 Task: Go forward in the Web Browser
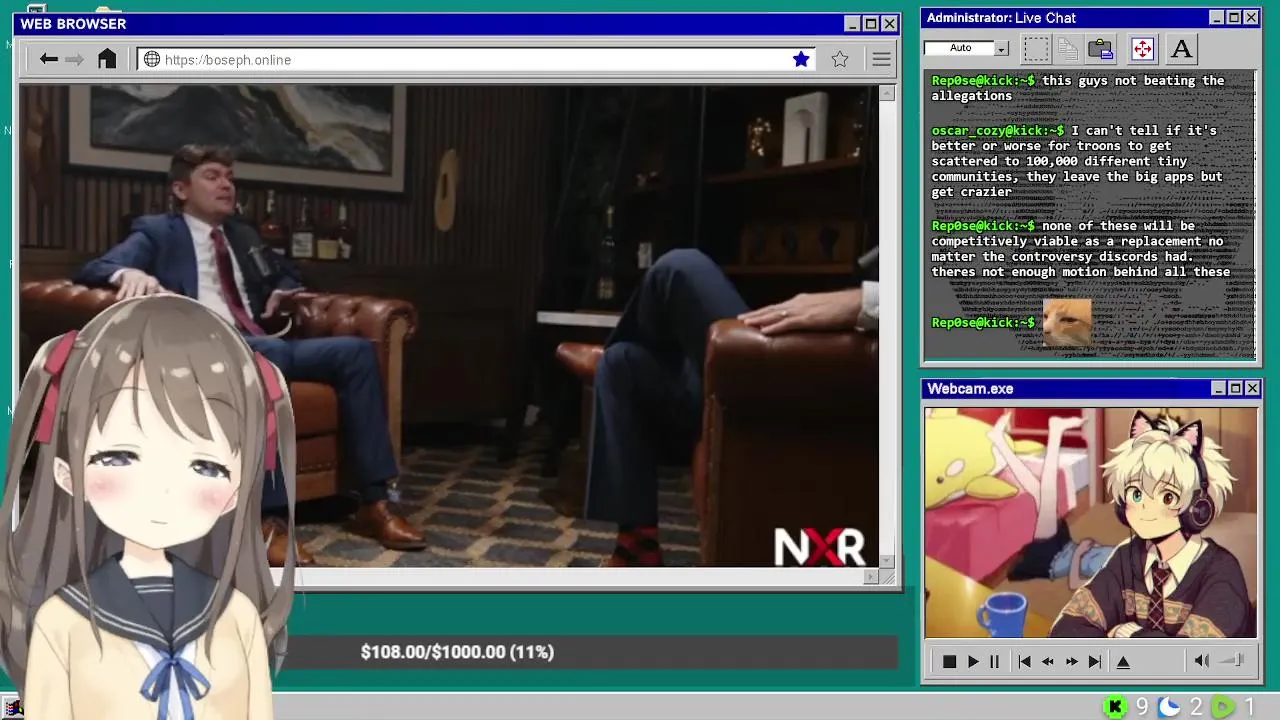coord(74,60)
